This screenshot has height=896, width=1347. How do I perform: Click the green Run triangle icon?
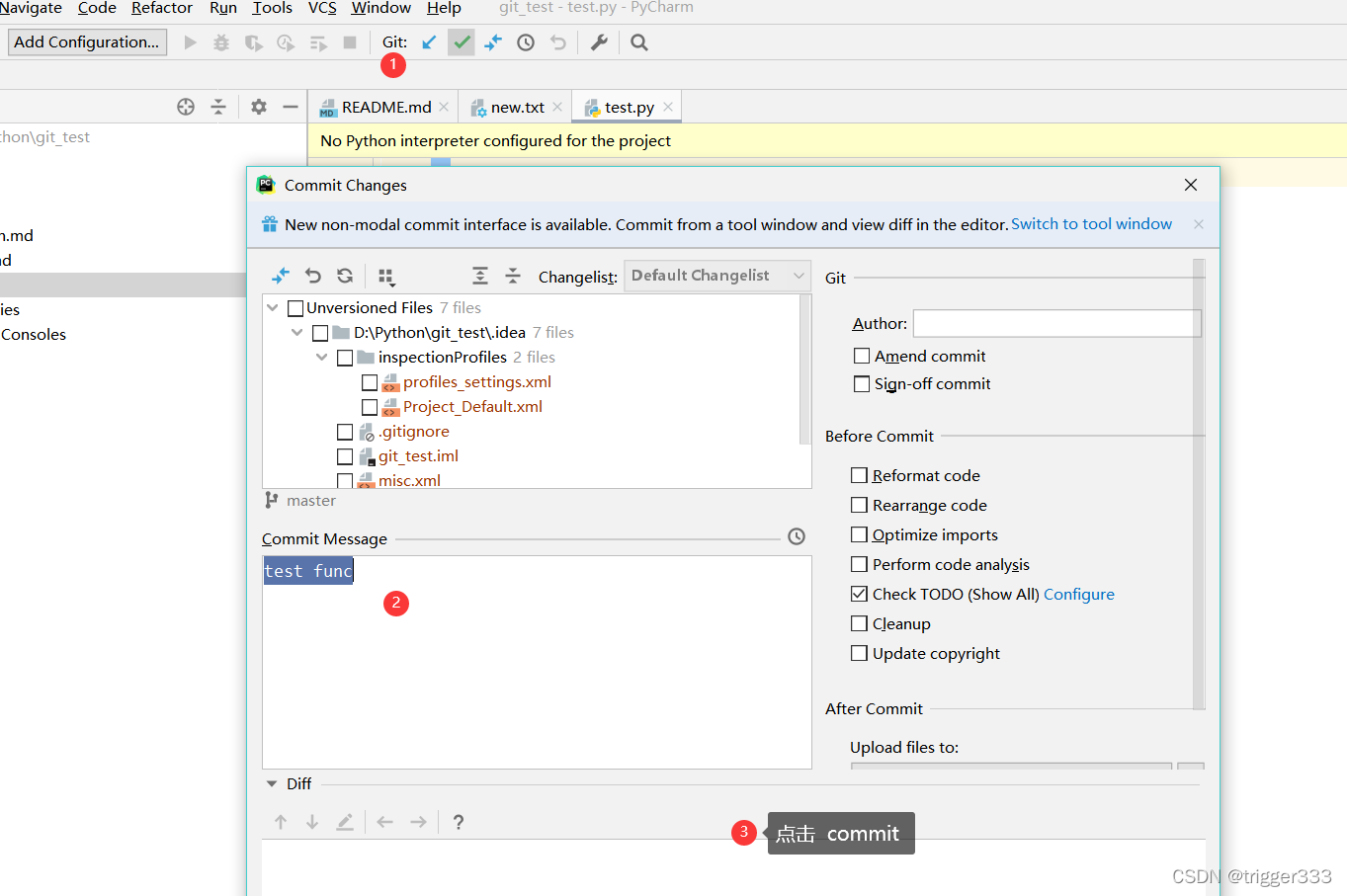pyautogui.click(x=191, y=42)
